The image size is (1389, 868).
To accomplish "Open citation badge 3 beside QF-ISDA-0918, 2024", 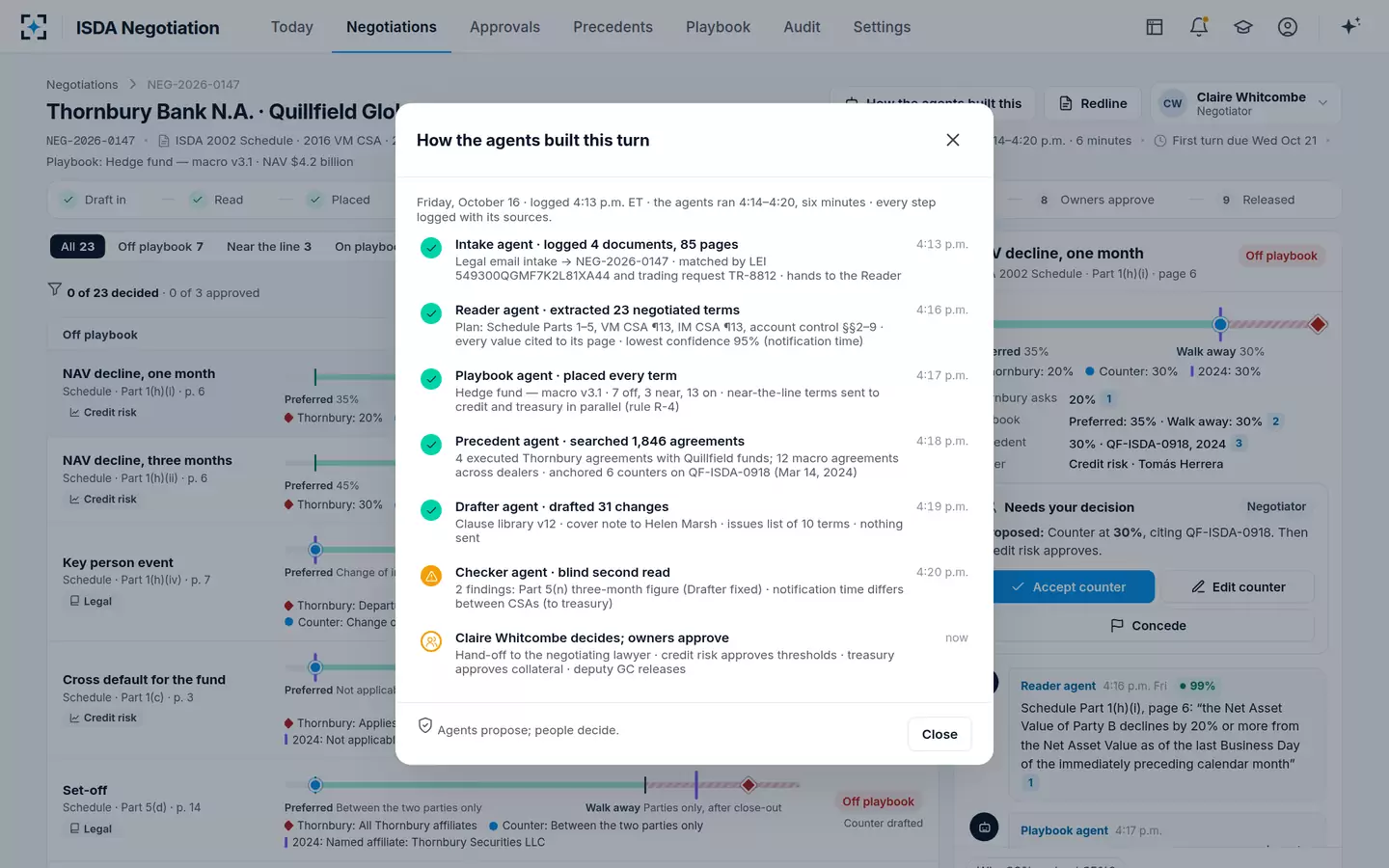I will (1239, 443).
